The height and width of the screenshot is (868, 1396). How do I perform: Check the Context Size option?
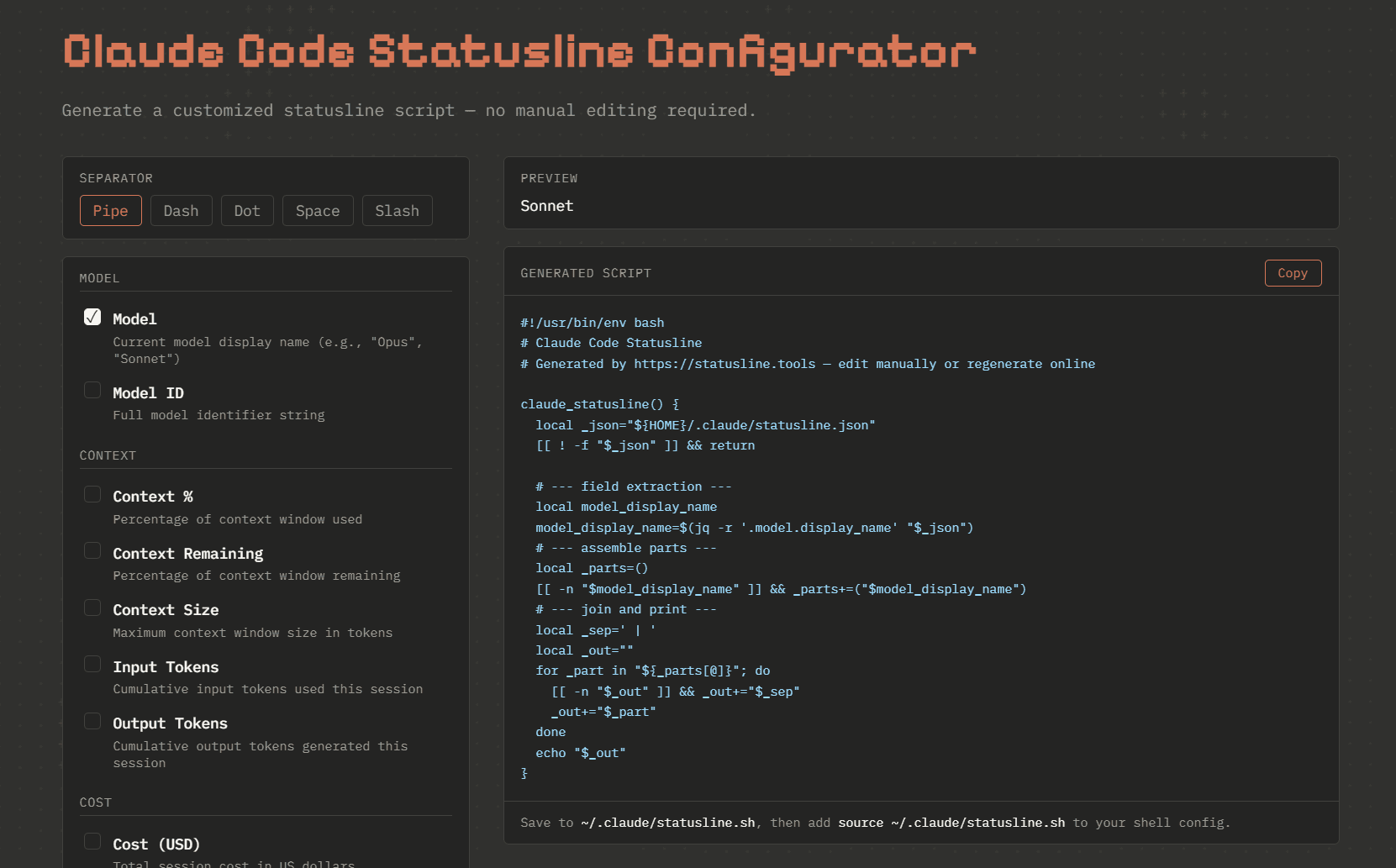click(x=92, y=608)
